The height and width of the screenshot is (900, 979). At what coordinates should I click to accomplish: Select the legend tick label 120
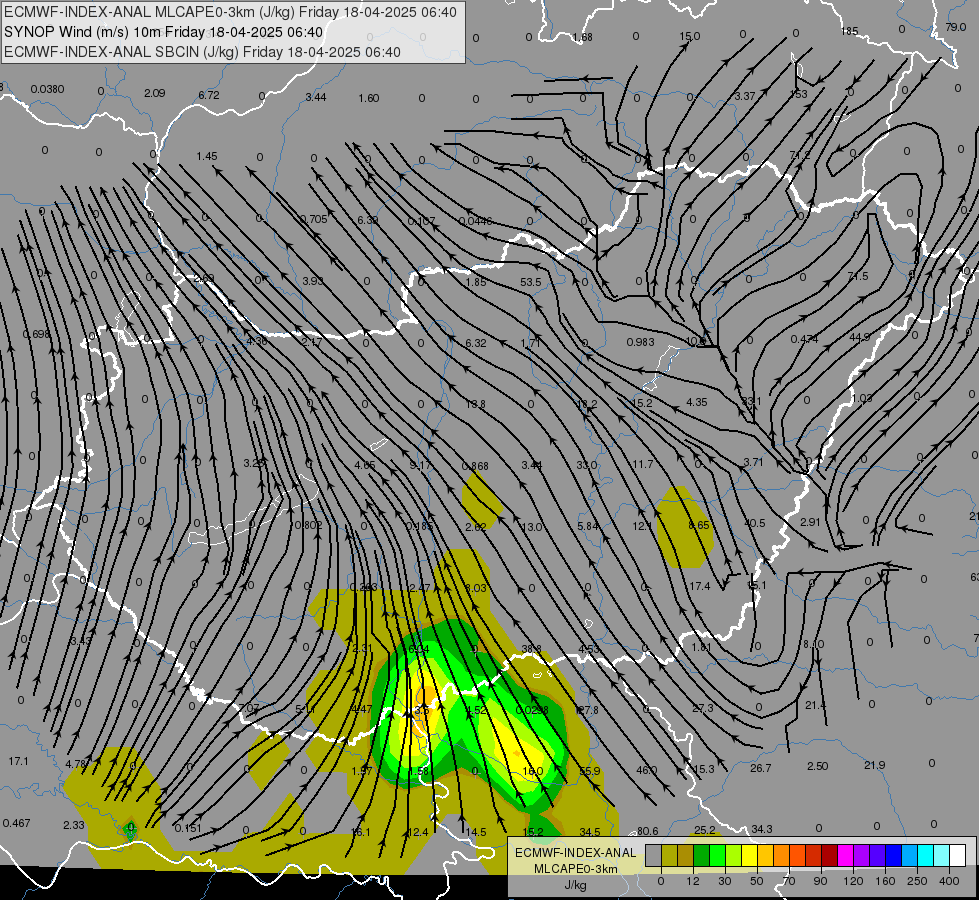pos(853,881)
